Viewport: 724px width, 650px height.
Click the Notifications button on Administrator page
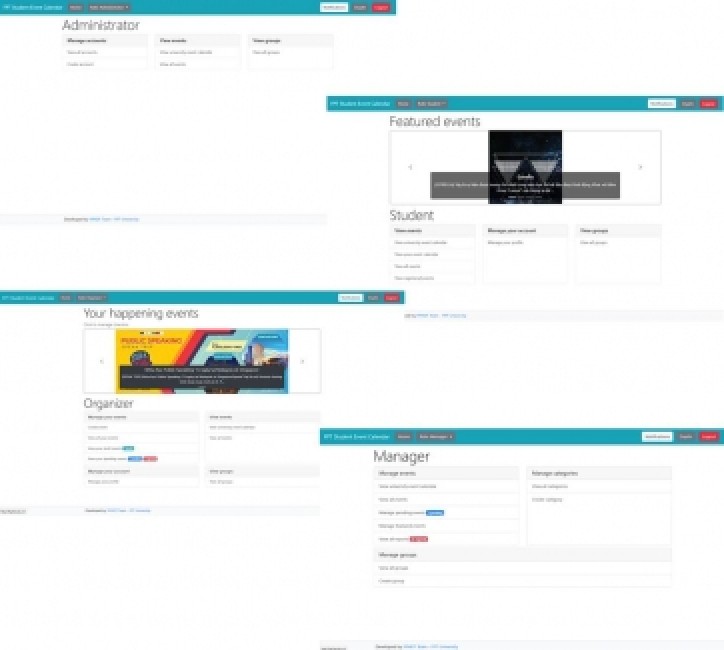[x=334, y=7]
